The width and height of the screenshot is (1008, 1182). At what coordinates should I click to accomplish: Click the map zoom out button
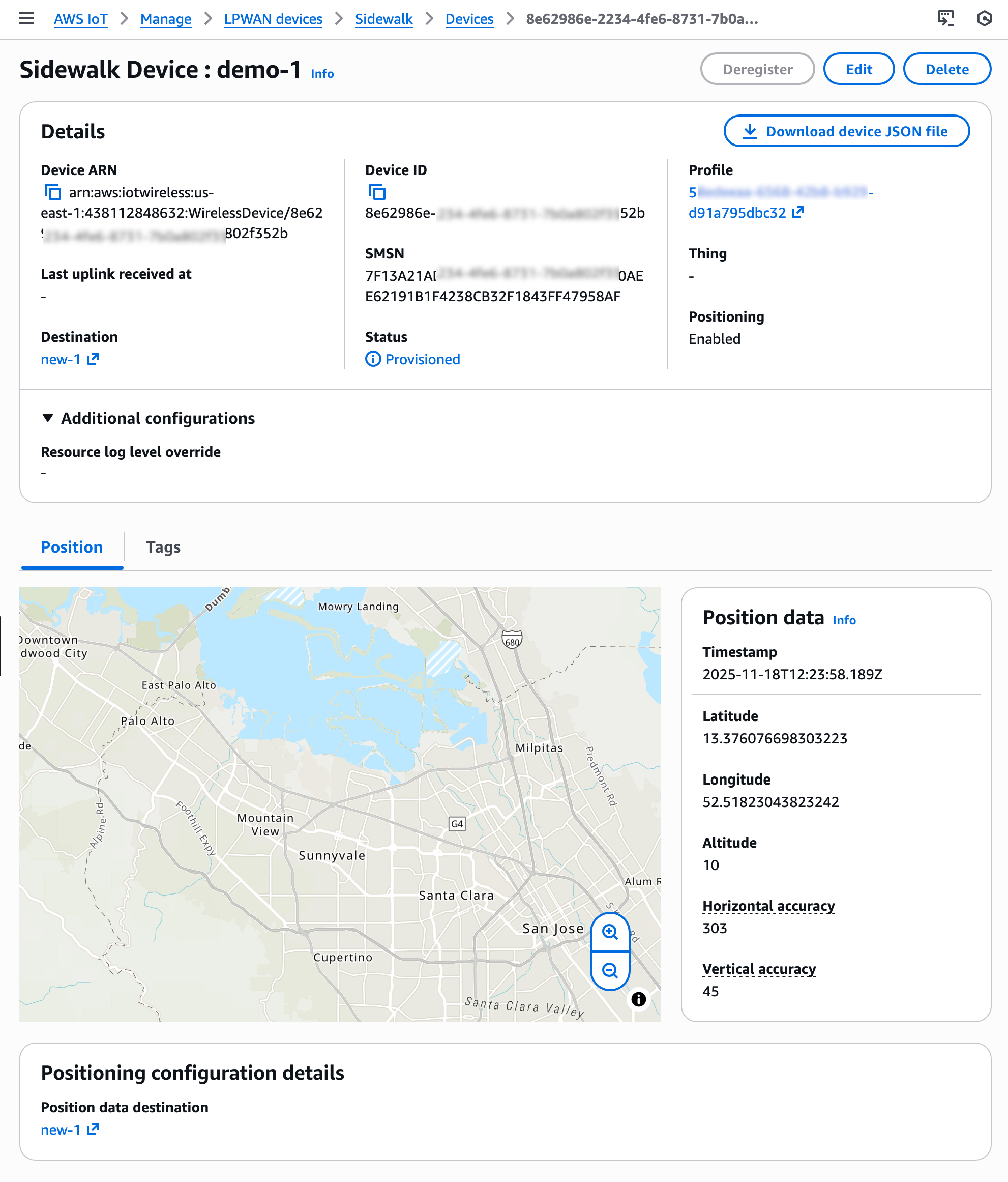point(609,970)
